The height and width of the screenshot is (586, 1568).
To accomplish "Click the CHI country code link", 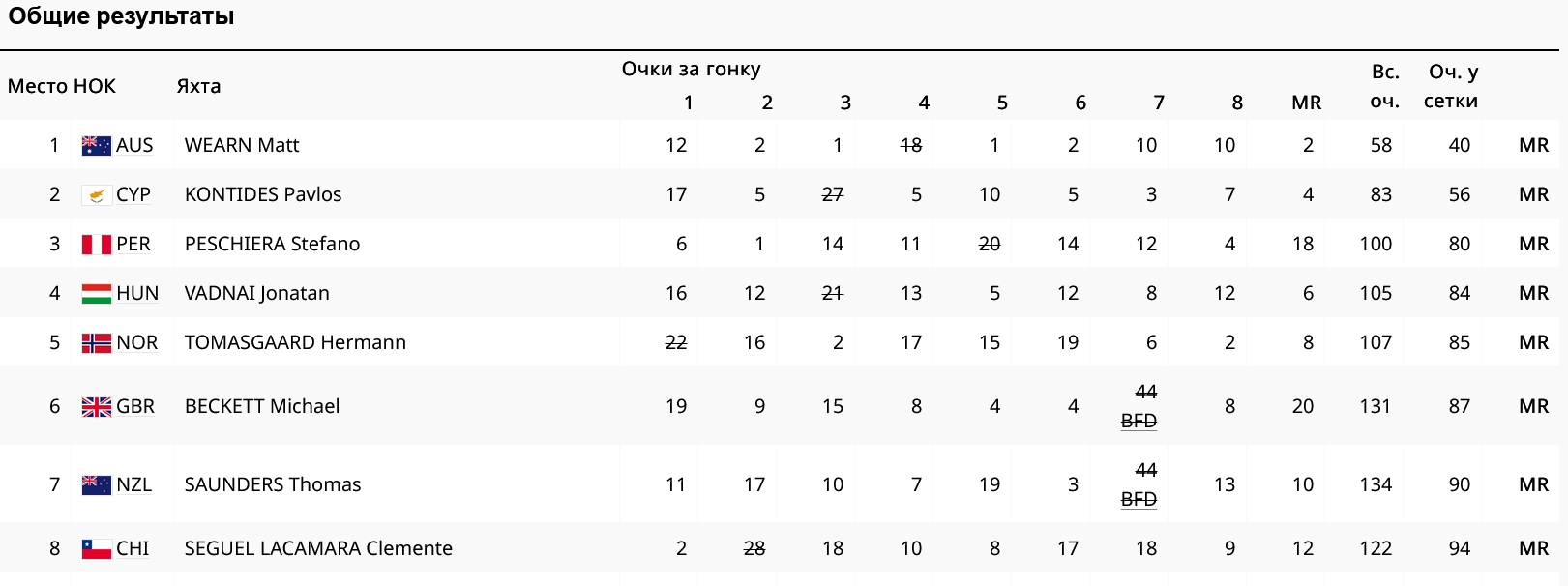I will point(133,549).
